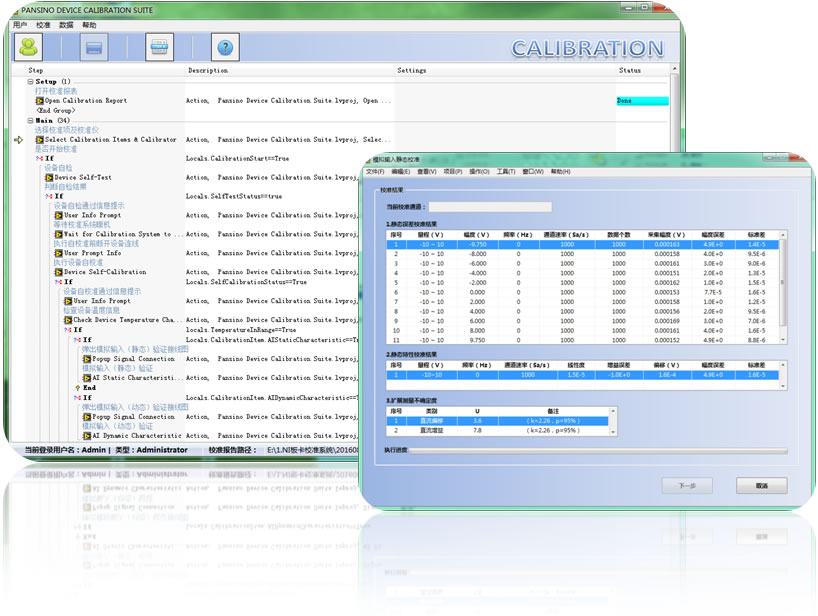Click the 取消 cancel button
The image size is (818, 616).
click(760, 485)
